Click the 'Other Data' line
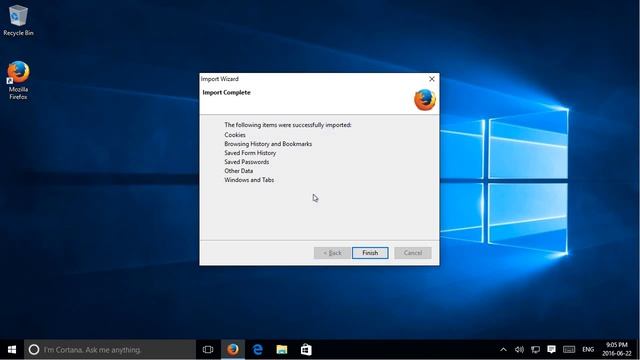Viewport: 640px width, 360px height. (x=238, y=171)
